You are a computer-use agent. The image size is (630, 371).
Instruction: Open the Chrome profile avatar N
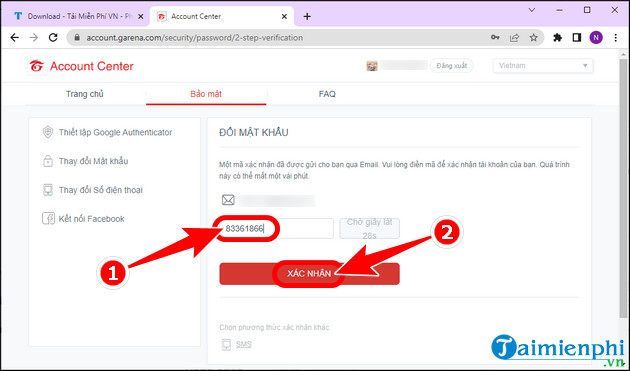pos(596,38)
